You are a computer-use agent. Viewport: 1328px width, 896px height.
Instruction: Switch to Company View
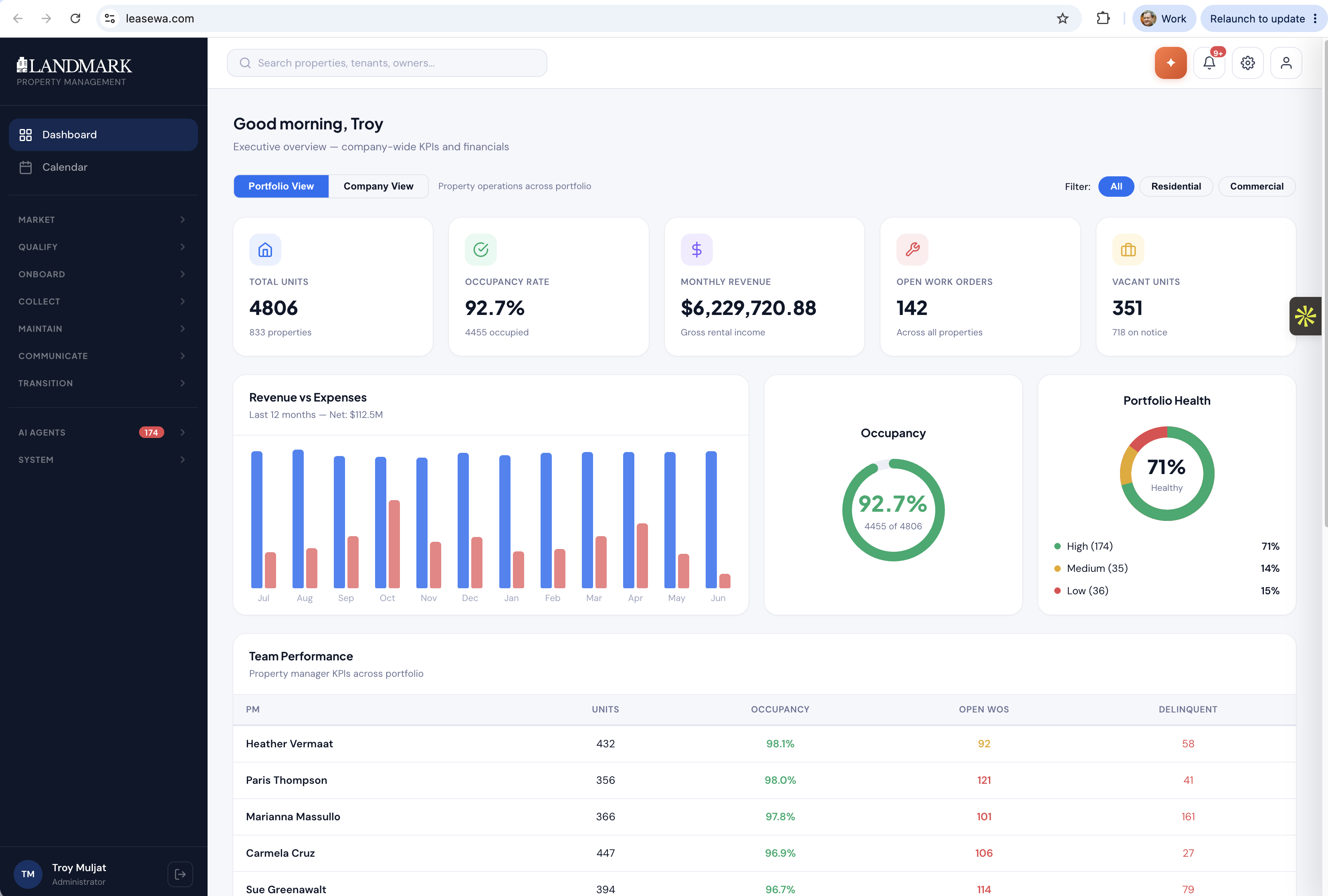click(x=378, y=186)
